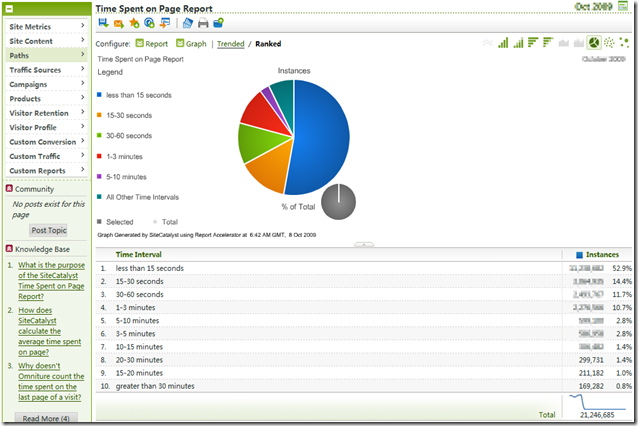The width and height of the screenshot is (638, 426).
Task: Open the calendar icon beside Oct 2009
Action: 623,7
